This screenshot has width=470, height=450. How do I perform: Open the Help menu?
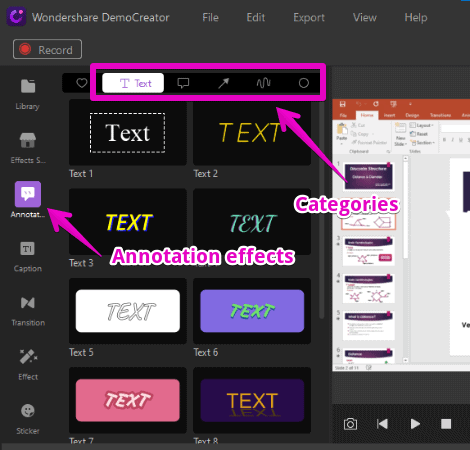(416, 17)
